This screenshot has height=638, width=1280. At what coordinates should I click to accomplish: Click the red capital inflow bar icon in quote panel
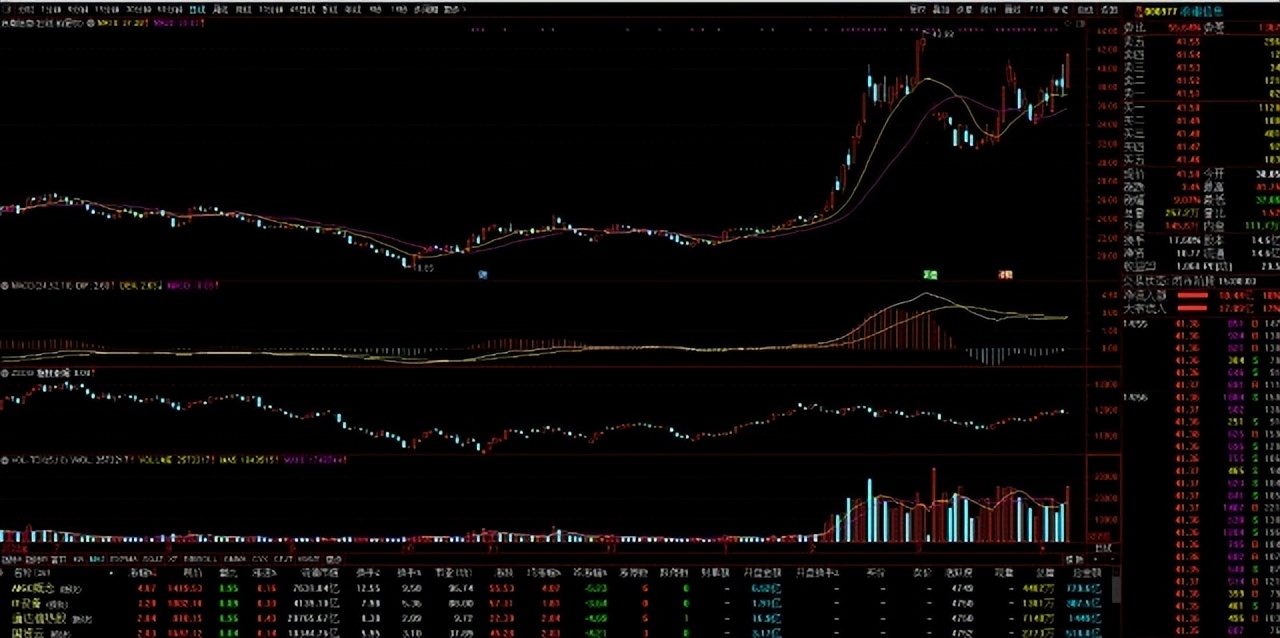point(1192,296)
